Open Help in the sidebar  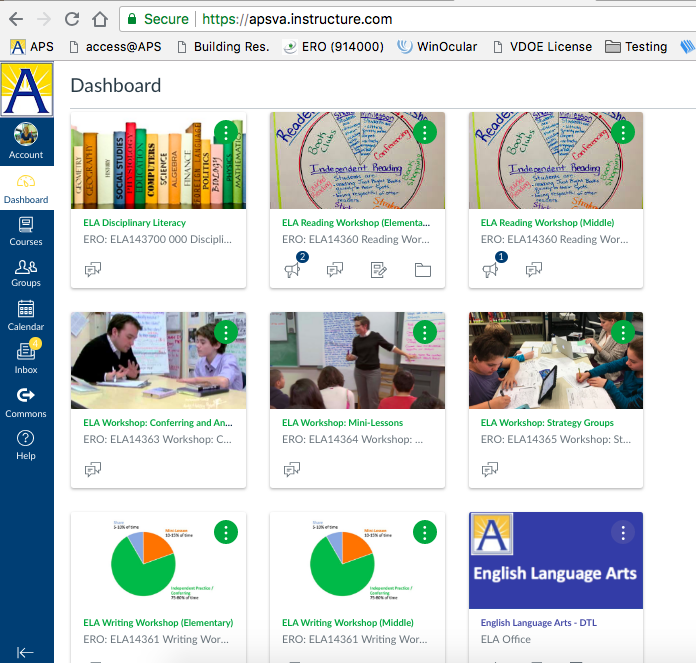coord(26,446)
